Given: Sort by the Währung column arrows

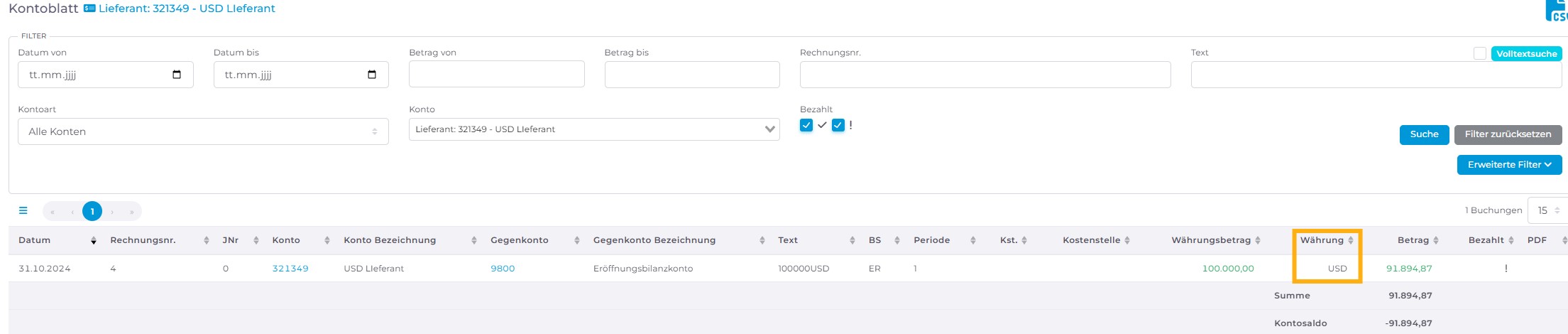Looking at the screenshot, I should tap(1351, 240).
